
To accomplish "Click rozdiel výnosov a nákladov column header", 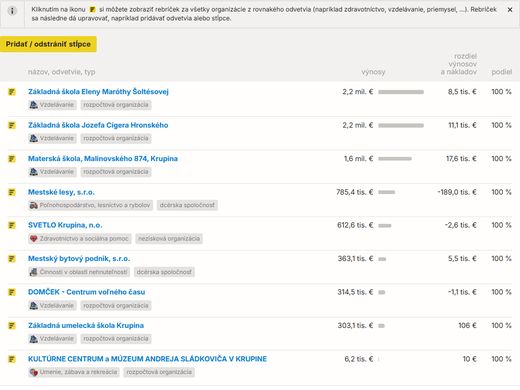I will click(459, 64).
